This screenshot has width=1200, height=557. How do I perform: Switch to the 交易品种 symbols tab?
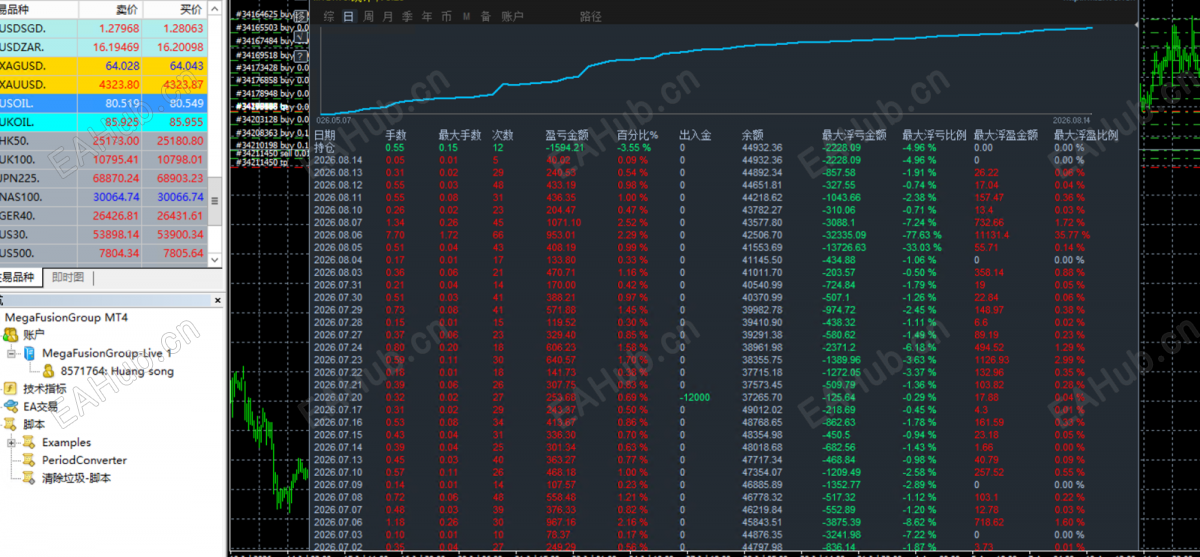coord(22,278)
